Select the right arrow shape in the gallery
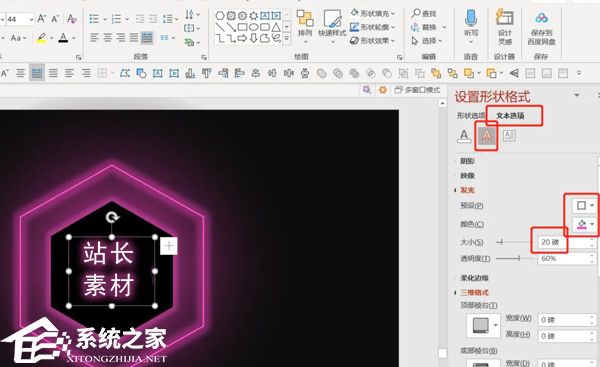 pyautogui.click(x=242, y=38)
